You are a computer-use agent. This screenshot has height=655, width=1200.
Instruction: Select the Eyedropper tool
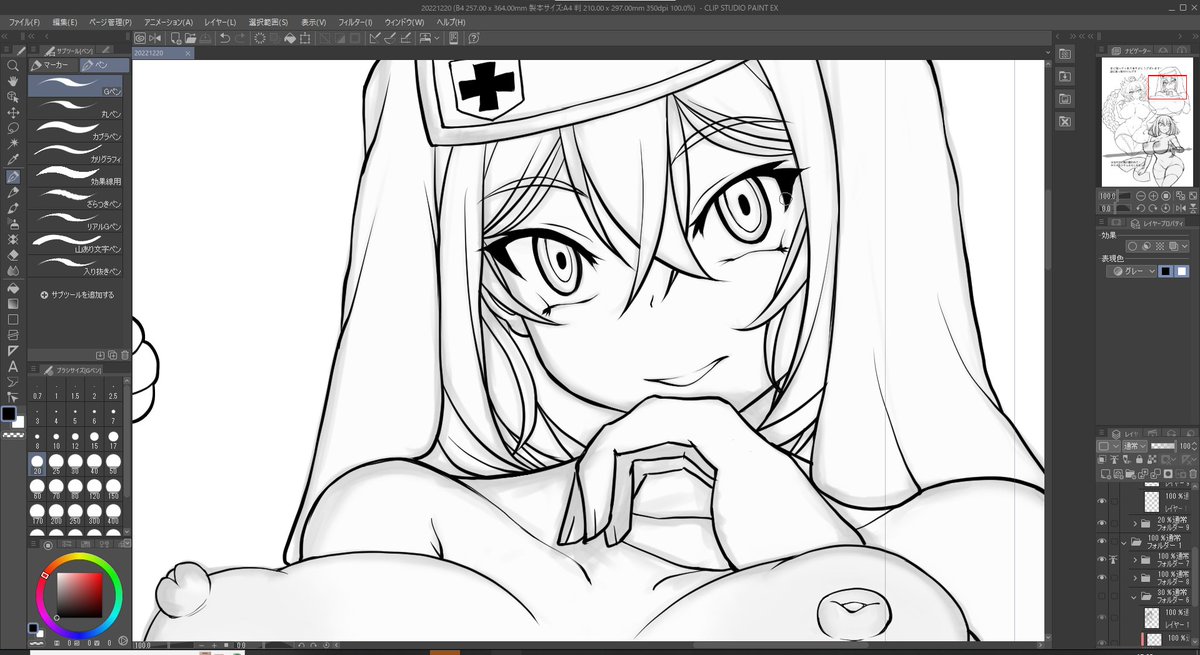pos(13,161)
